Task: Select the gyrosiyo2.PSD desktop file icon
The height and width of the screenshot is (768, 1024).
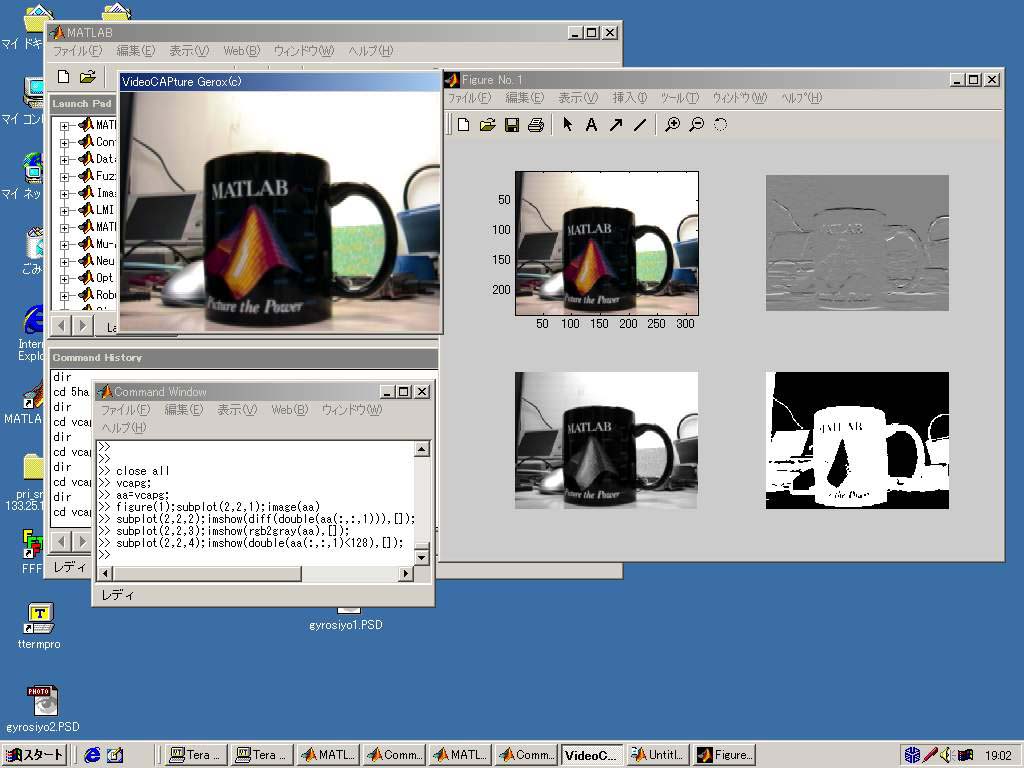Action: 42,708
